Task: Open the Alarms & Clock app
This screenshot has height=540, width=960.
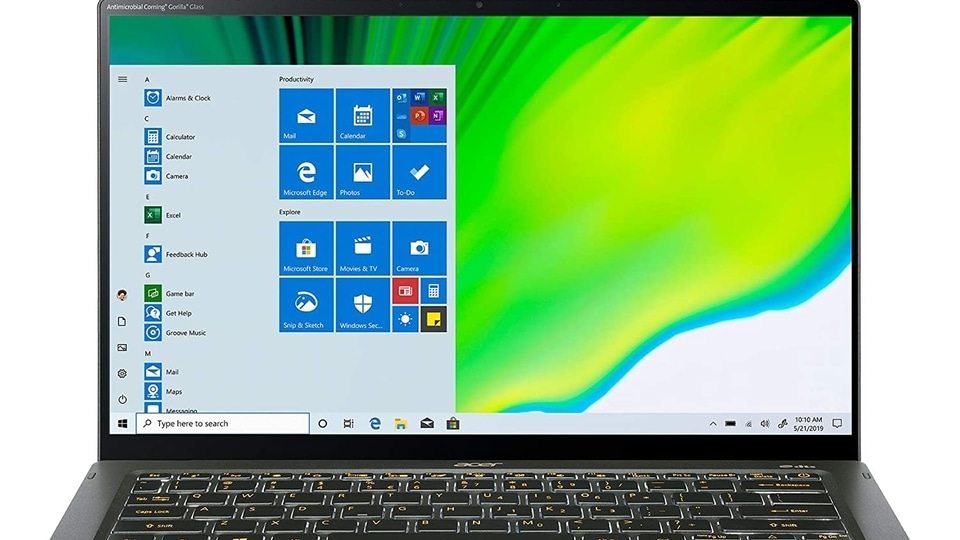Action: click(x=178, y=98)
